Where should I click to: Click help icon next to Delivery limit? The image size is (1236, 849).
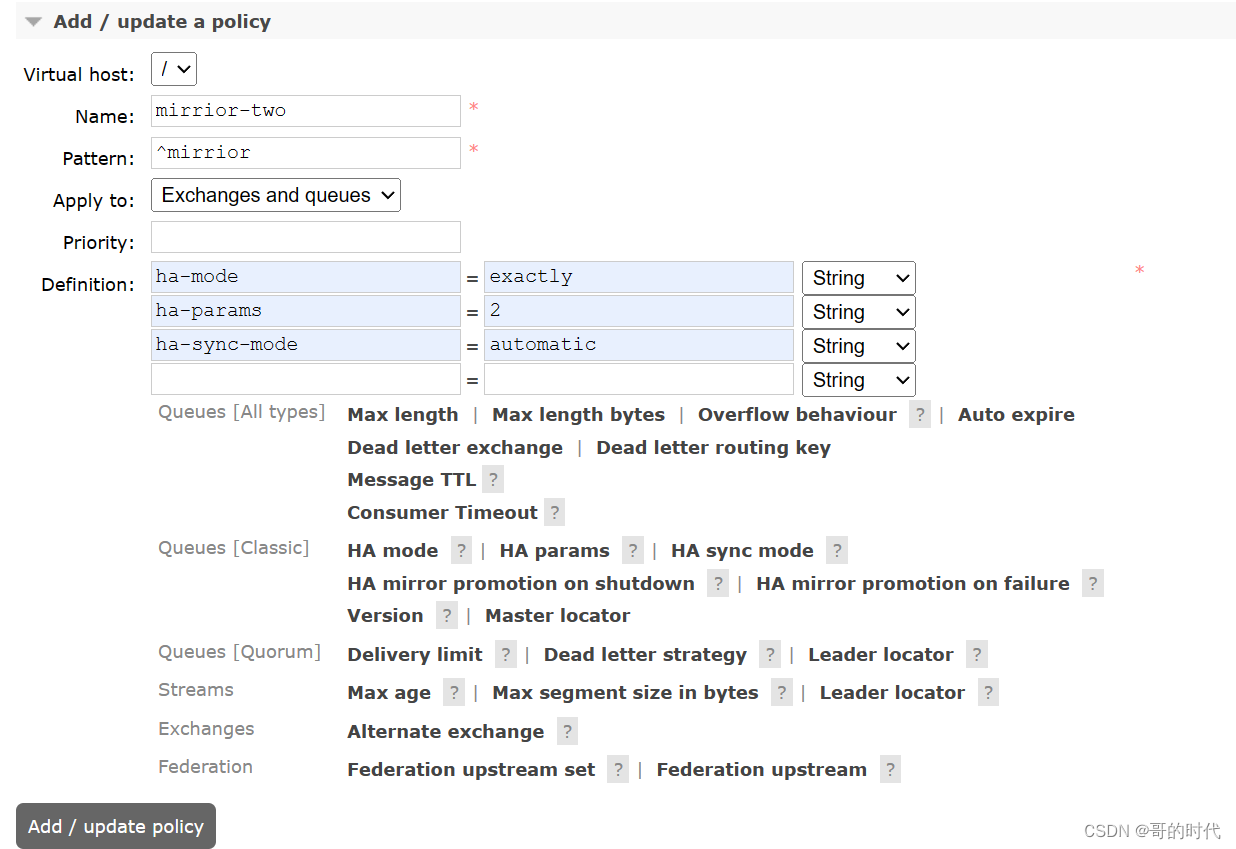click(506, 655)
